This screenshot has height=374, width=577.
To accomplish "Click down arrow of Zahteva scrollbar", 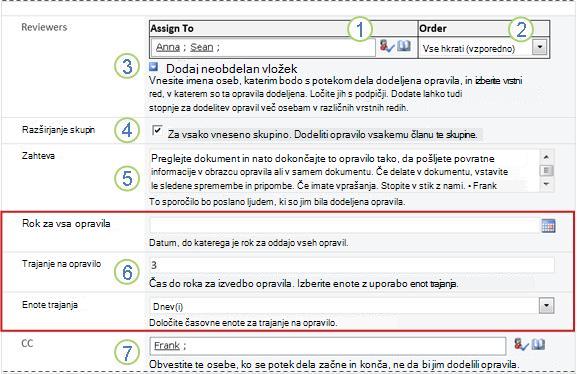I will [546, 184].
